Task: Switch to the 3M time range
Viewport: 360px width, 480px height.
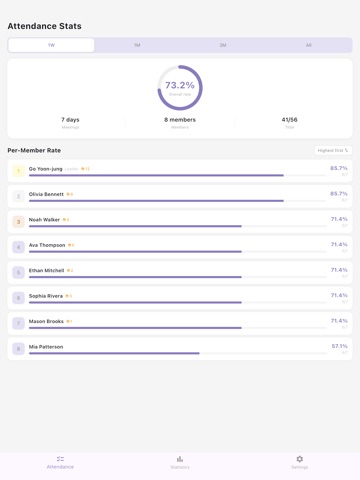Action: [x=223, y=45]
